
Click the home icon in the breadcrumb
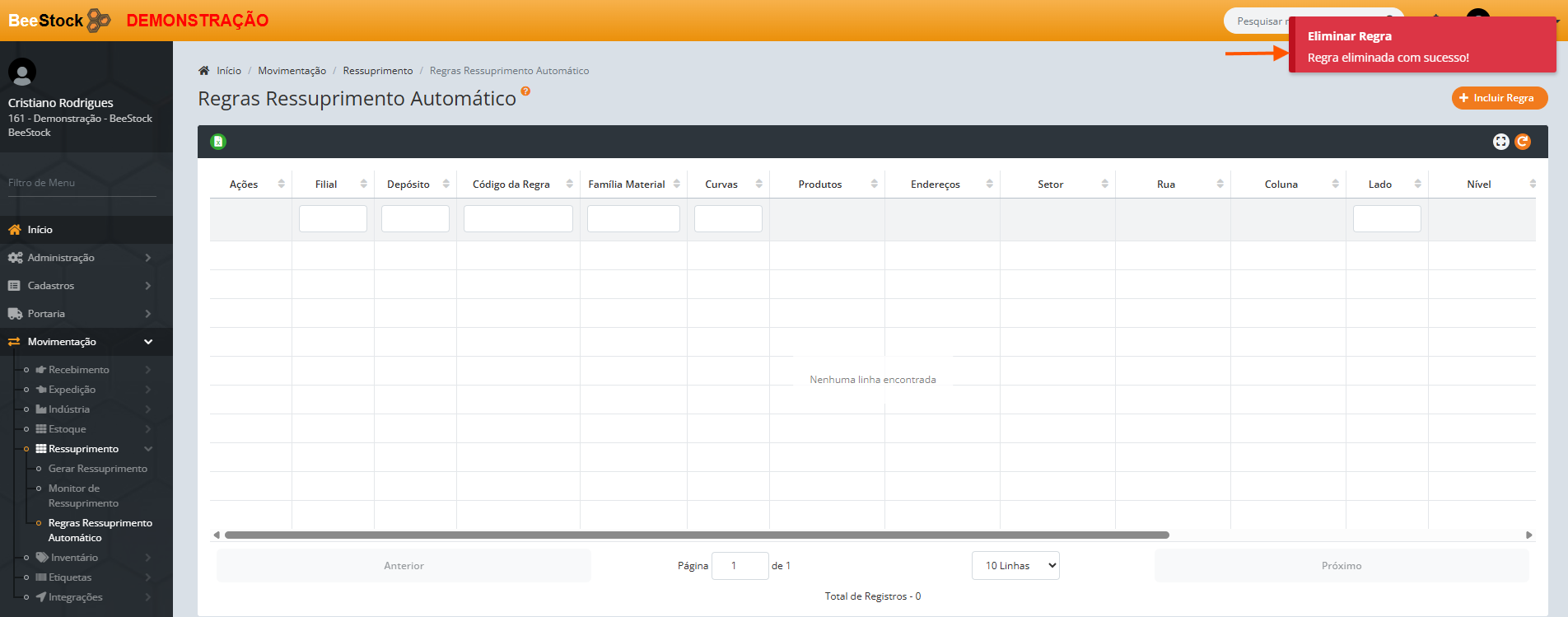[x=204, y=71]
